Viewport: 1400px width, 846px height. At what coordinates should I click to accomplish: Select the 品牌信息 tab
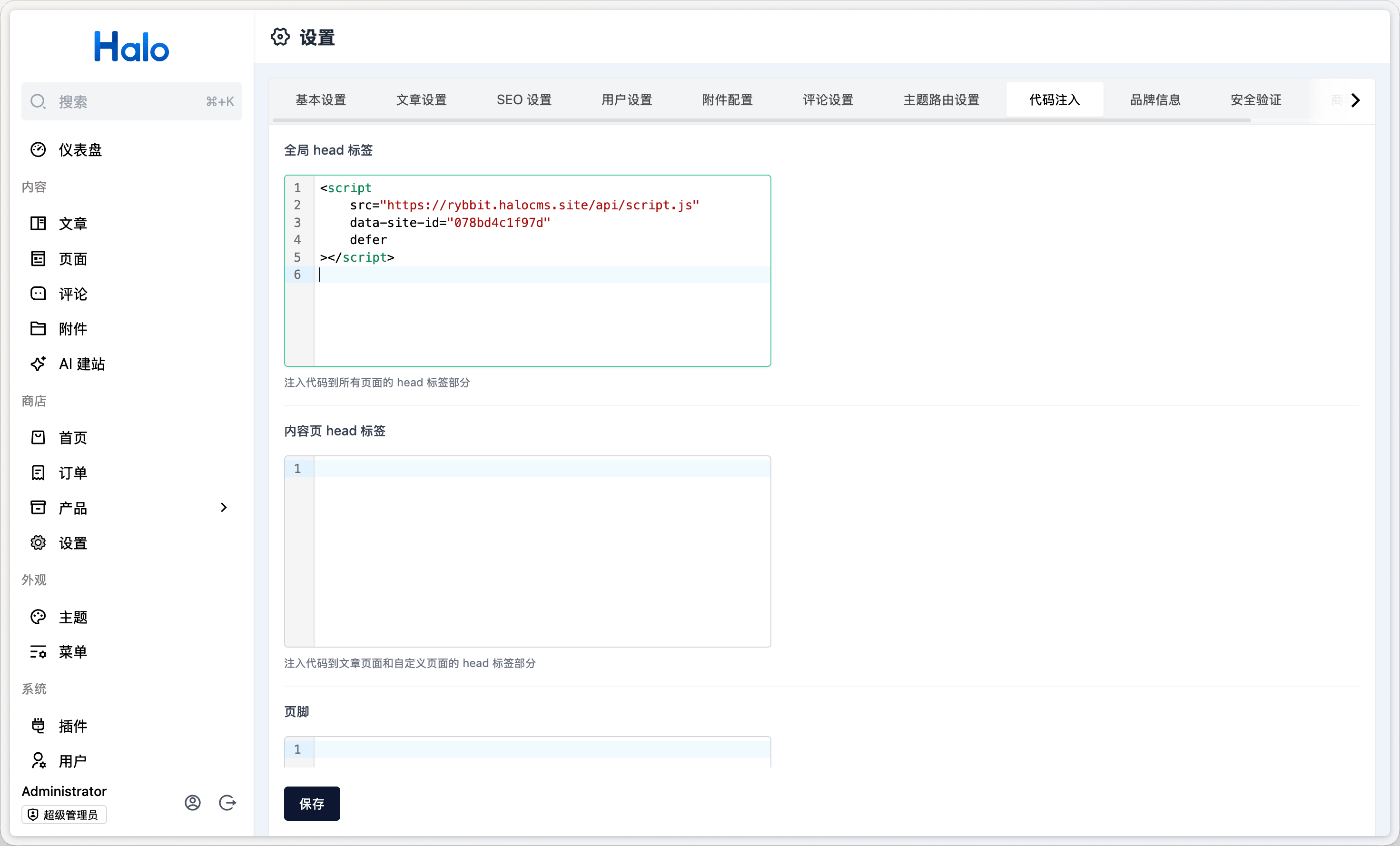(1154, 100)
